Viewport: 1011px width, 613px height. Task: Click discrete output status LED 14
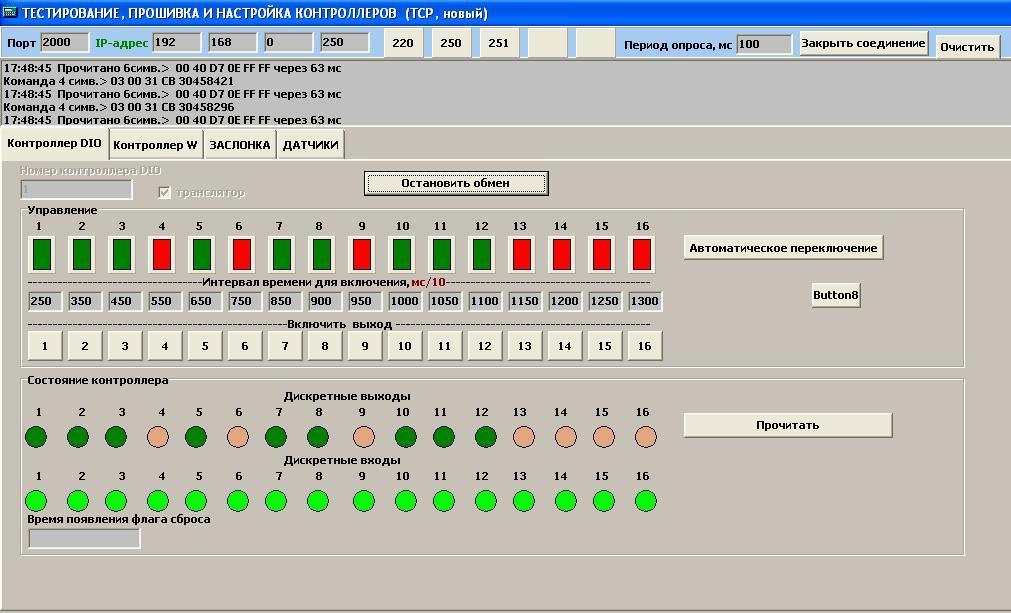(565, 437)
